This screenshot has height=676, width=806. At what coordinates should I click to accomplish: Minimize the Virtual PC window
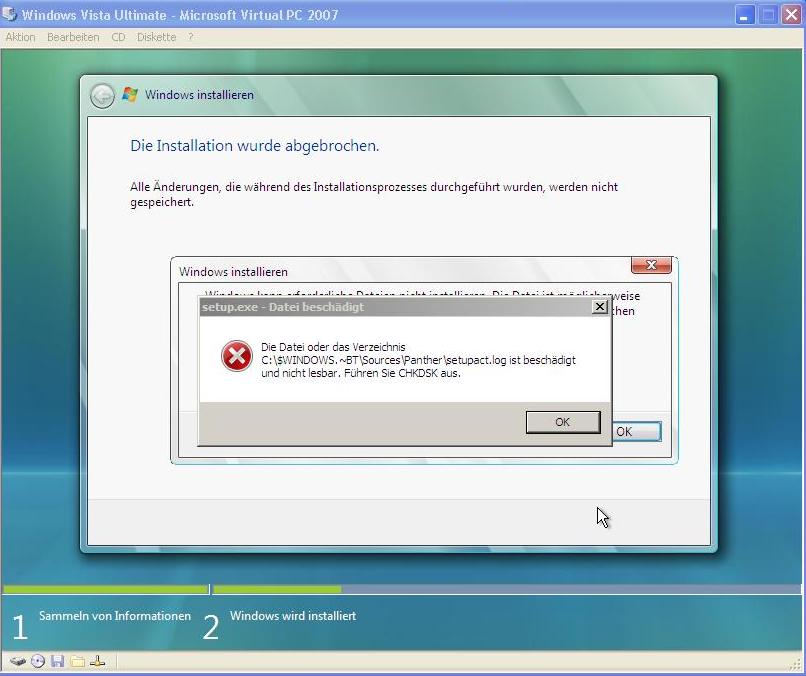click(744, 15)
